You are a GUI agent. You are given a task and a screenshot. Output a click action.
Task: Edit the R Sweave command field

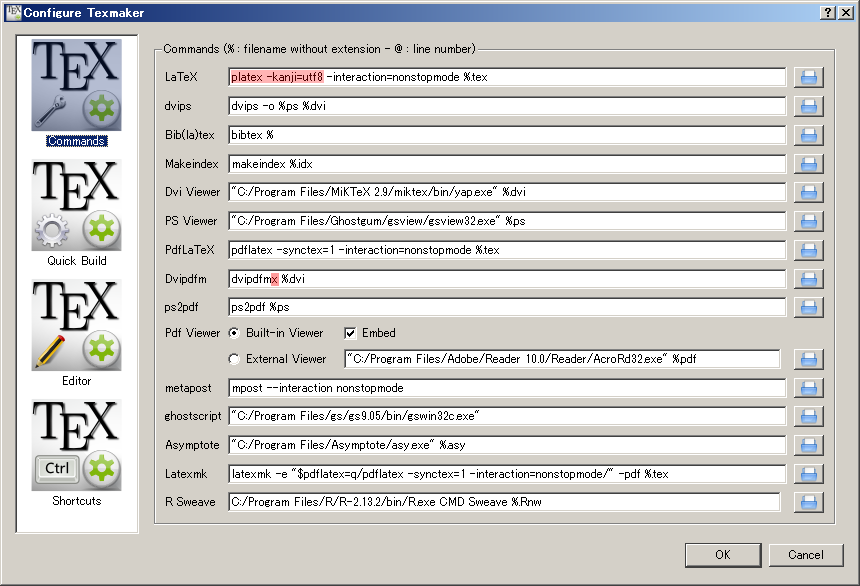pos(504,502)
